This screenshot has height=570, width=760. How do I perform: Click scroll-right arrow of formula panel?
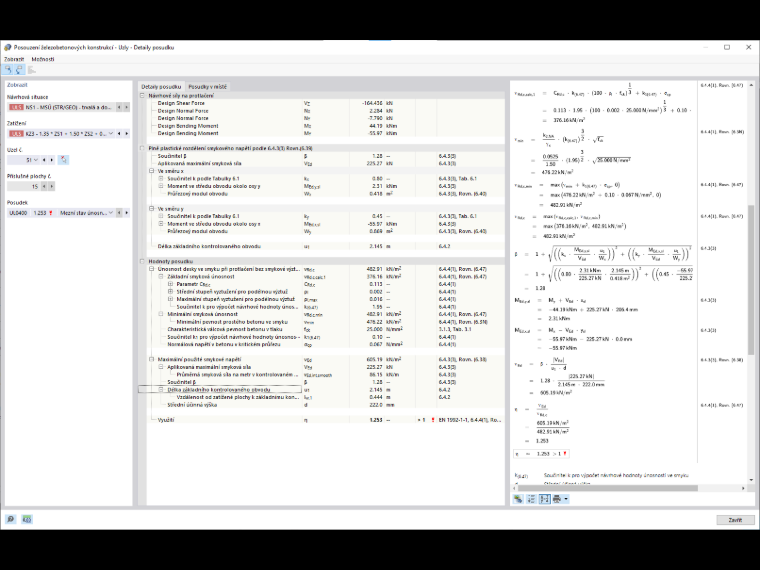click(x=744, y=488)
